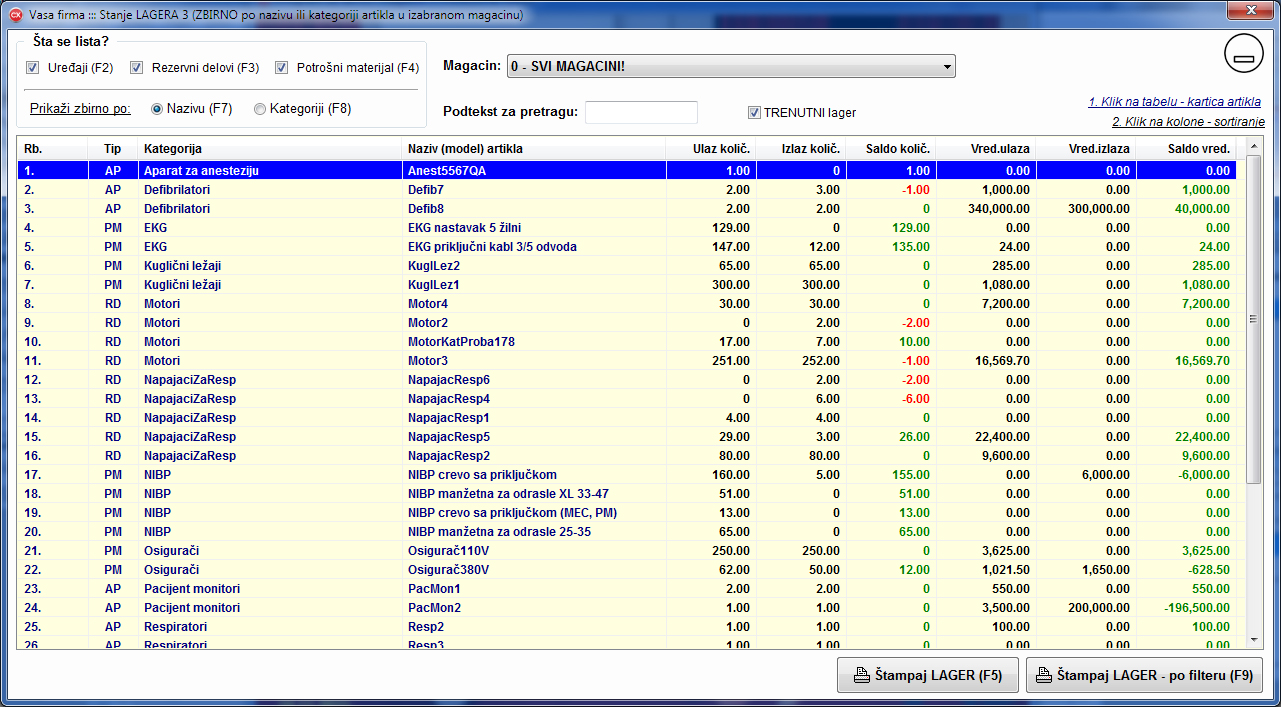Select the NapajacResp5 row
Viewport: 1281px width, 707px height.
(x=627, y=437)
